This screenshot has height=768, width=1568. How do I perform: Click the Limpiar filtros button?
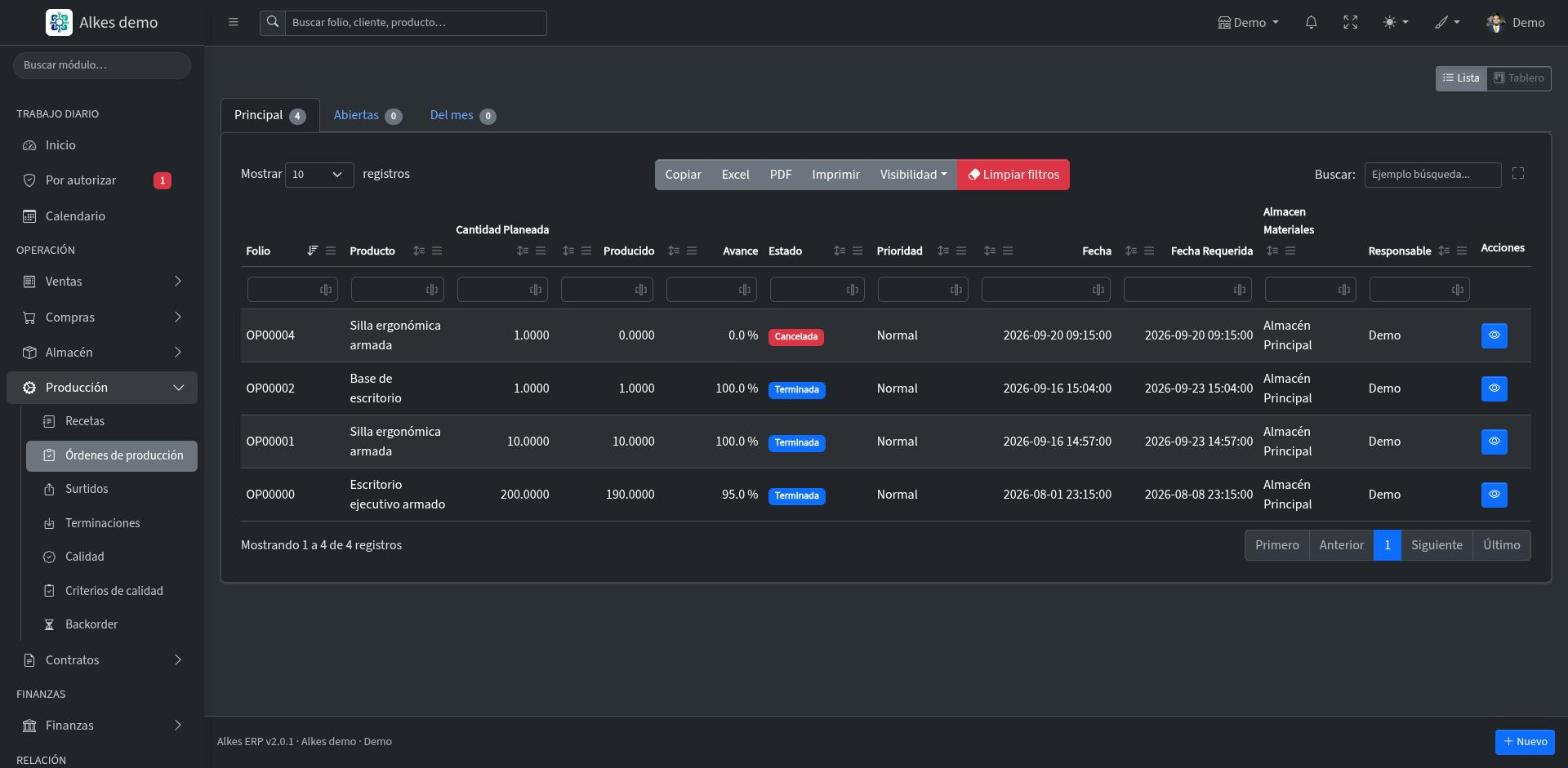[1013, 174]
